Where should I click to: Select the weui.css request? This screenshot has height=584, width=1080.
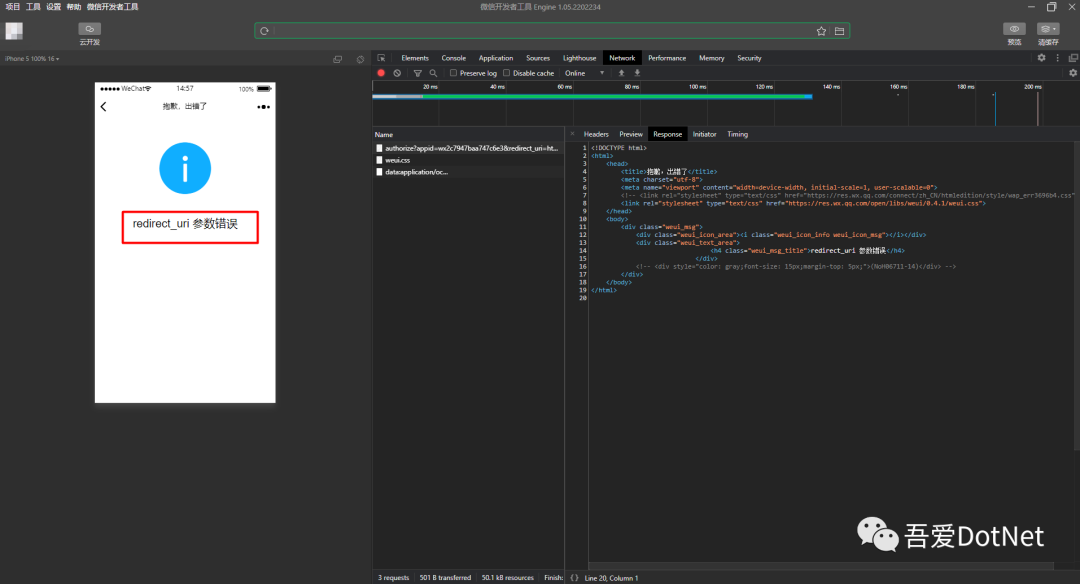398,160
